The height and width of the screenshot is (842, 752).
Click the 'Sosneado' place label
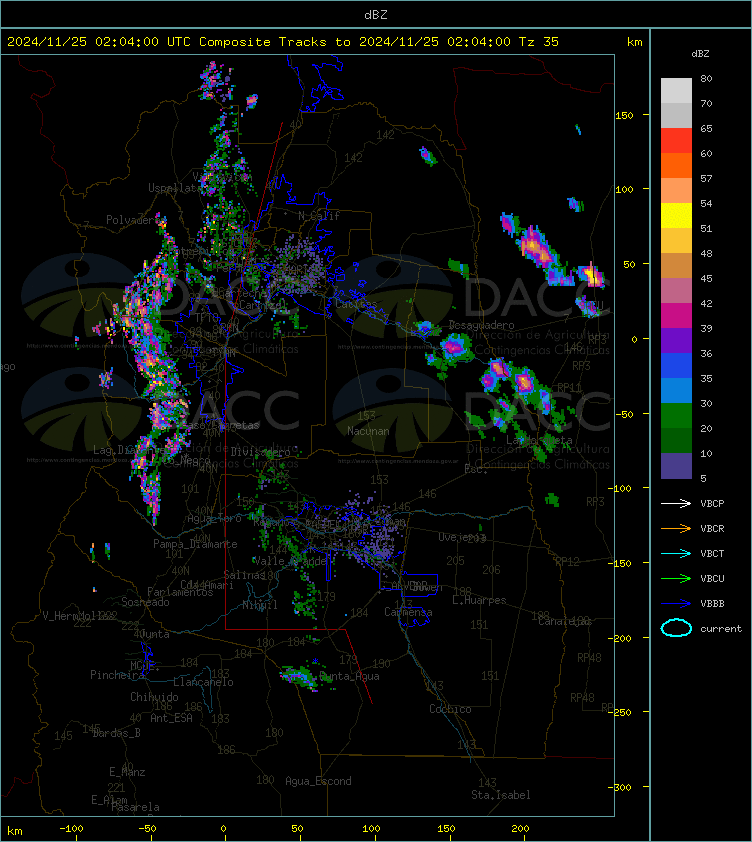pos(146,602)
